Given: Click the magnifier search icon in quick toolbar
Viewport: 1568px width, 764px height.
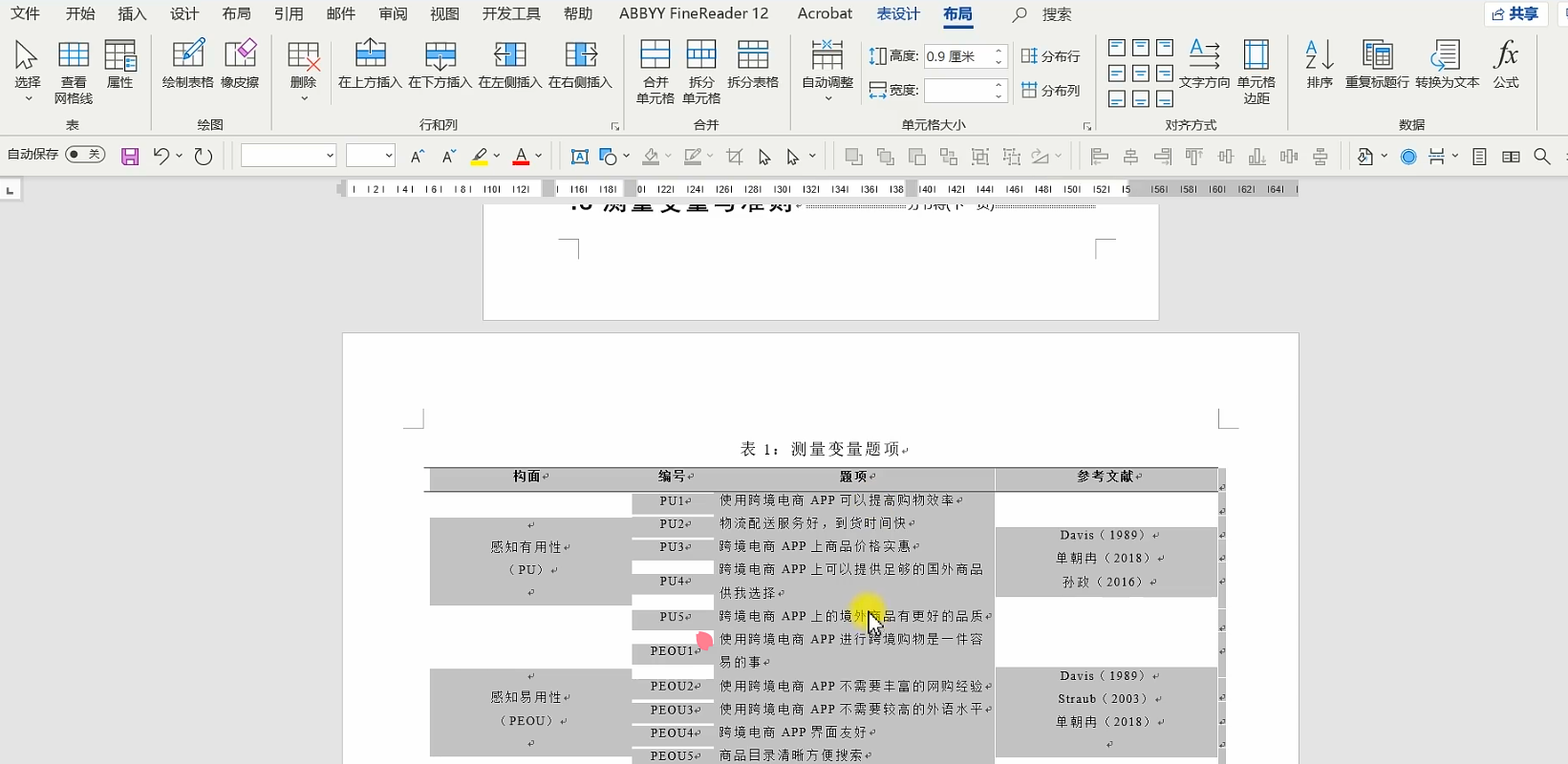Looking at the screenshot, I should tap(1542, 157).
